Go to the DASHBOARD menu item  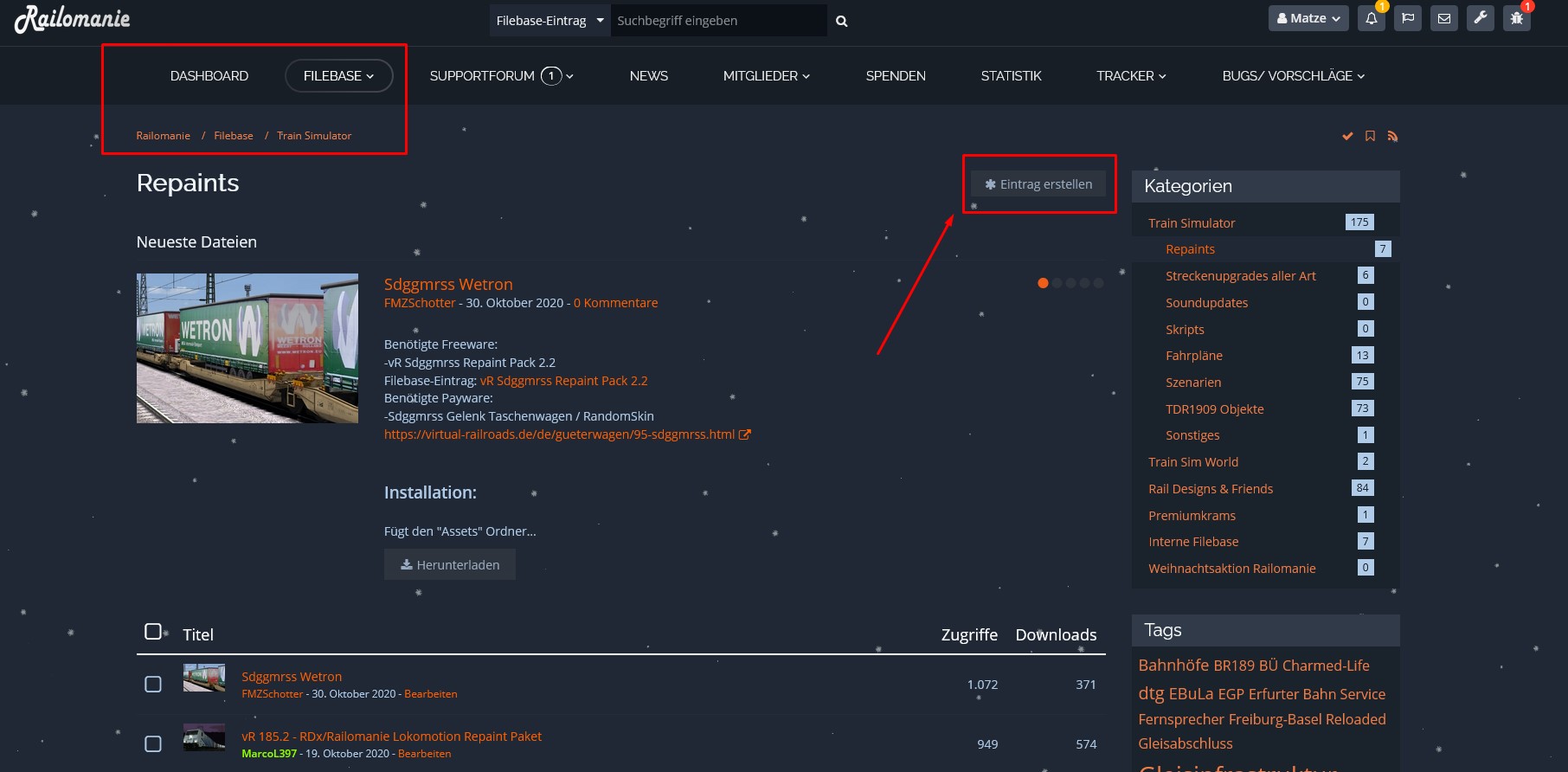(x=209, y=76)
